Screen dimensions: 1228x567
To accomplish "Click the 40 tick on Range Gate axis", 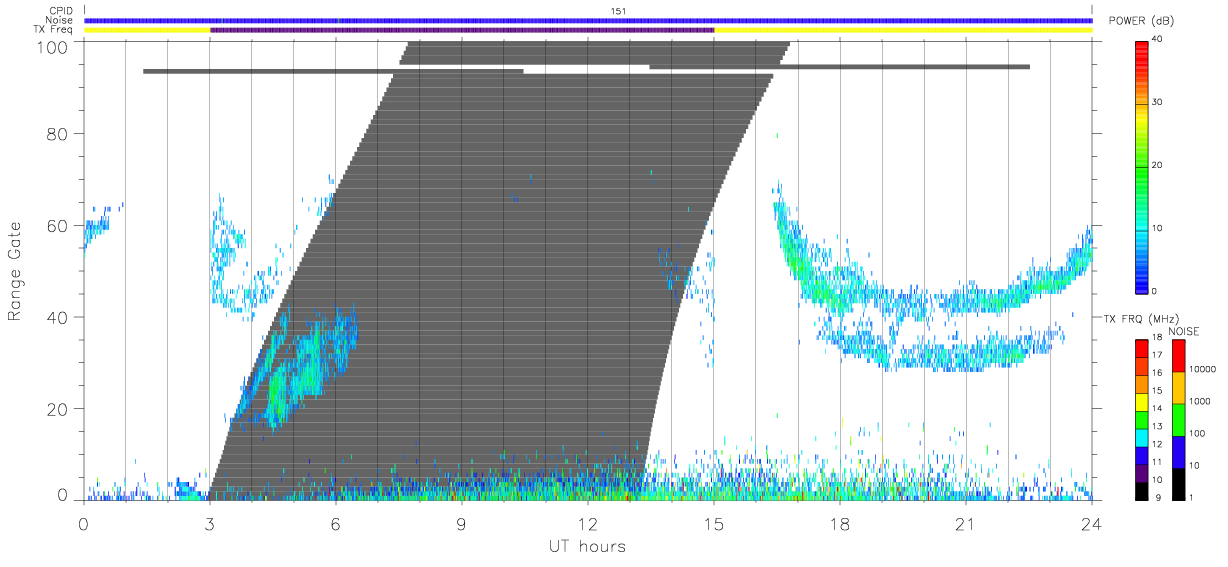I will pos(56,317).
